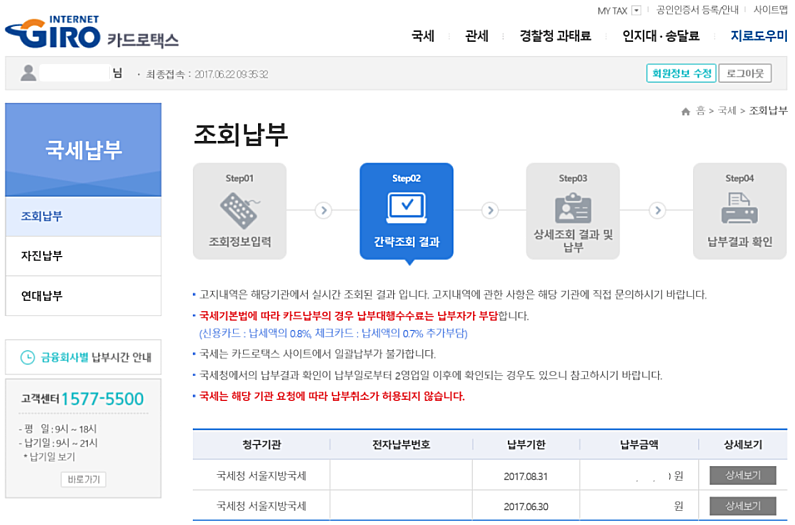The height and width of the screenshot is (525, 795).
Task: Click the 납부금액 column header
Action: 639,445
